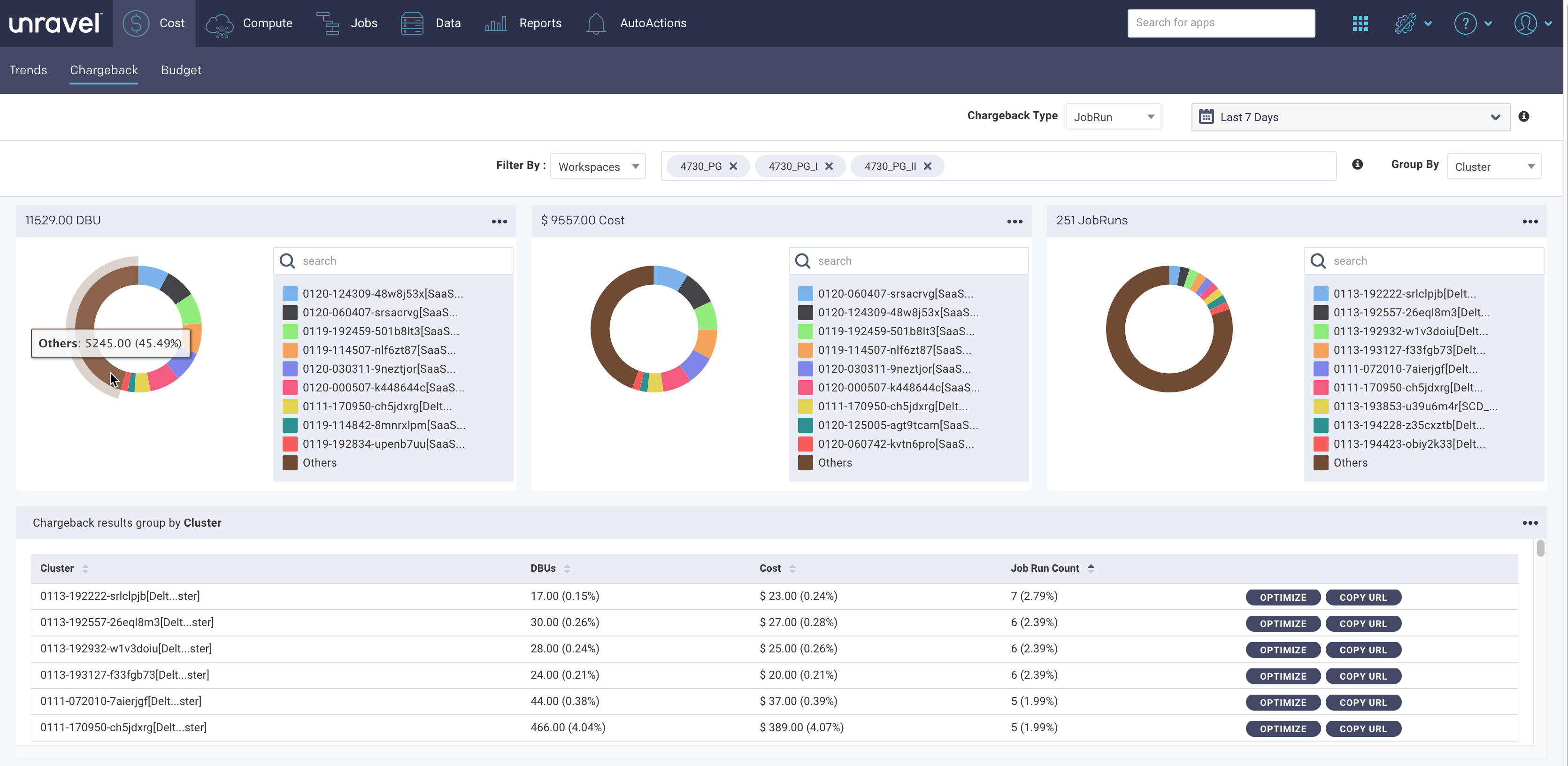Open the Cost dollar icon
Screen dimensions: 1568x766
tap(136, 23)
